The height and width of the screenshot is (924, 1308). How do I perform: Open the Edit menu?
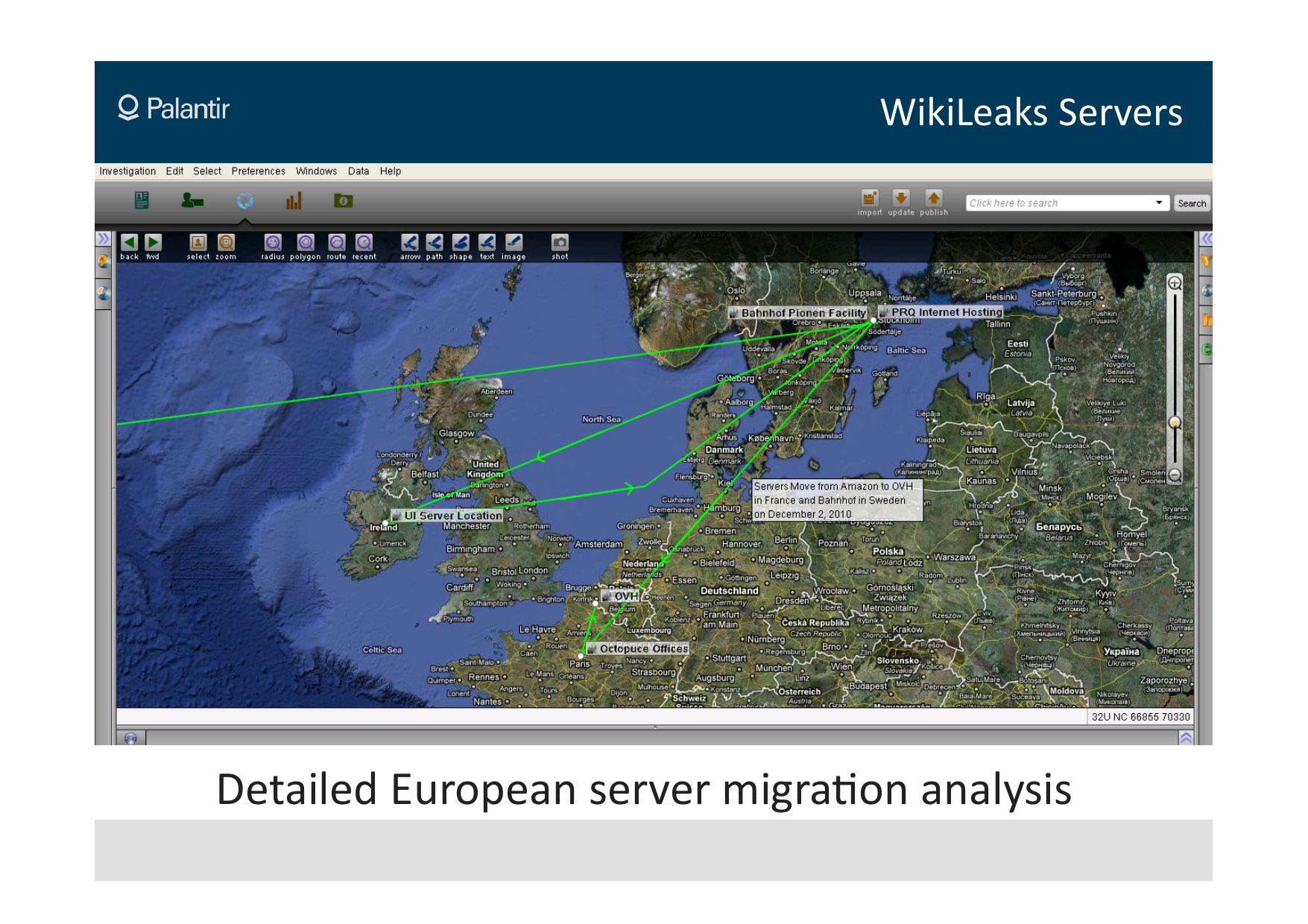pyautogui.click(x=174, y=171)
